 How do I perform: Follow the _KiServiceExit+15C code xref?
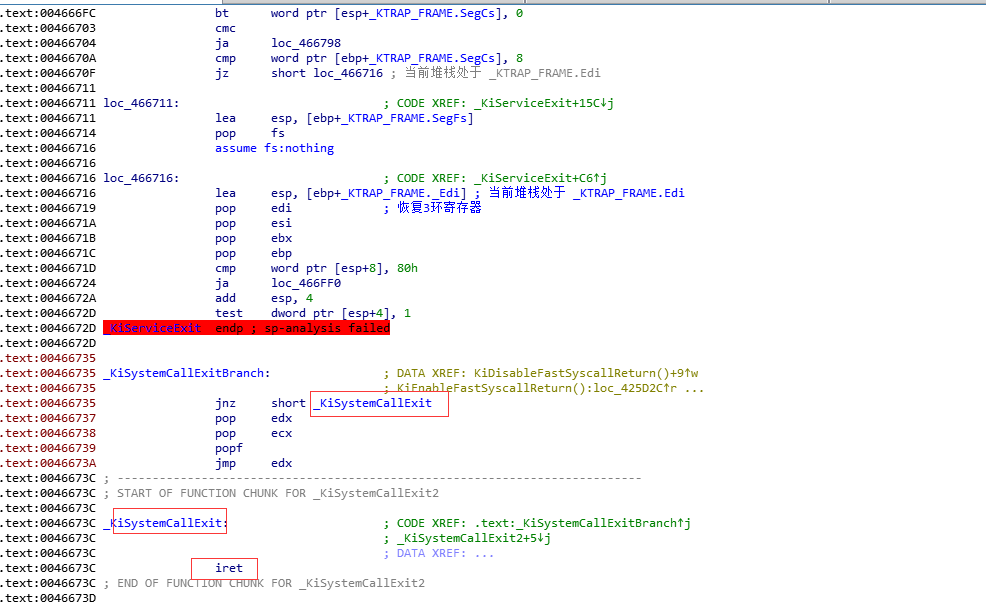tap(544, 103)
